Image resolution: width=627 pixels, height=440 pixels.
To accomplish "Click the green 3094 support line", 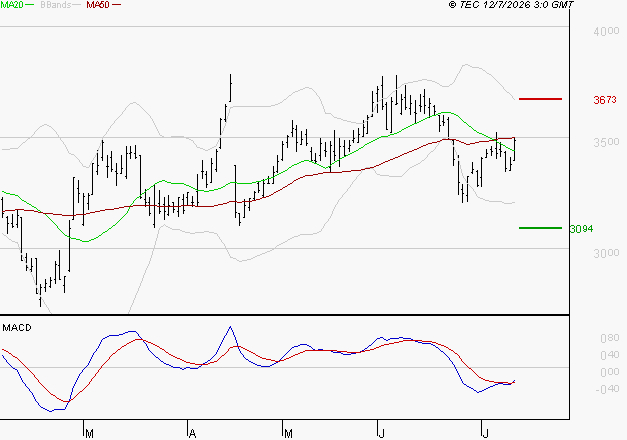I will click(x=540, y=228).
